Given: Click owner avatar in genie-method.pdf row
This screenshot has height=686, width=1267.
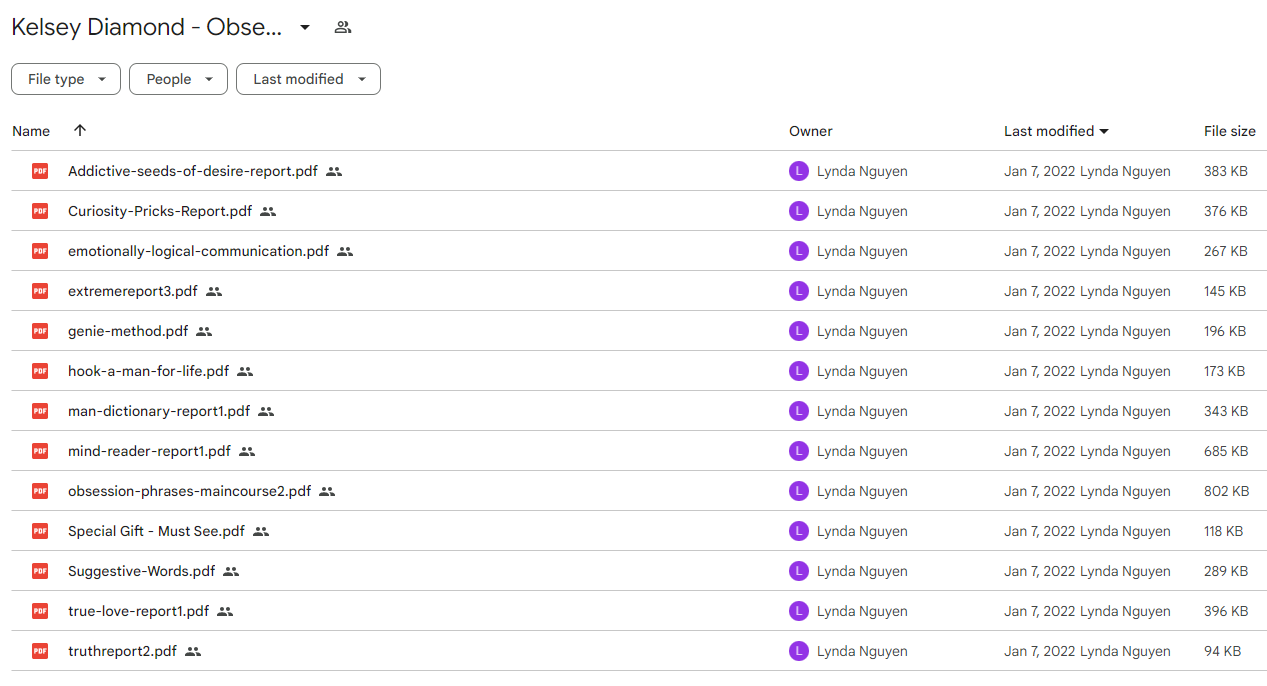Looking at the screenshot, I should 798,331.
